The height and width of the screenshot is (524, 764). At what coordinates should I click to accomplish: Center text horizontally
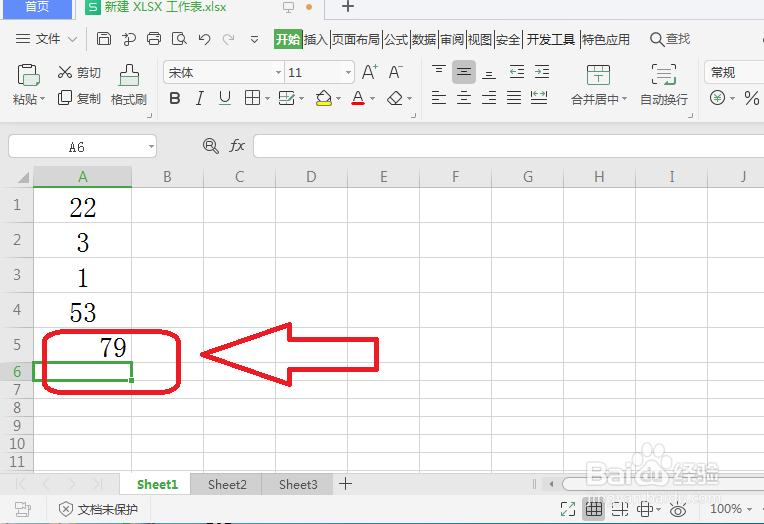coord(464,98)
